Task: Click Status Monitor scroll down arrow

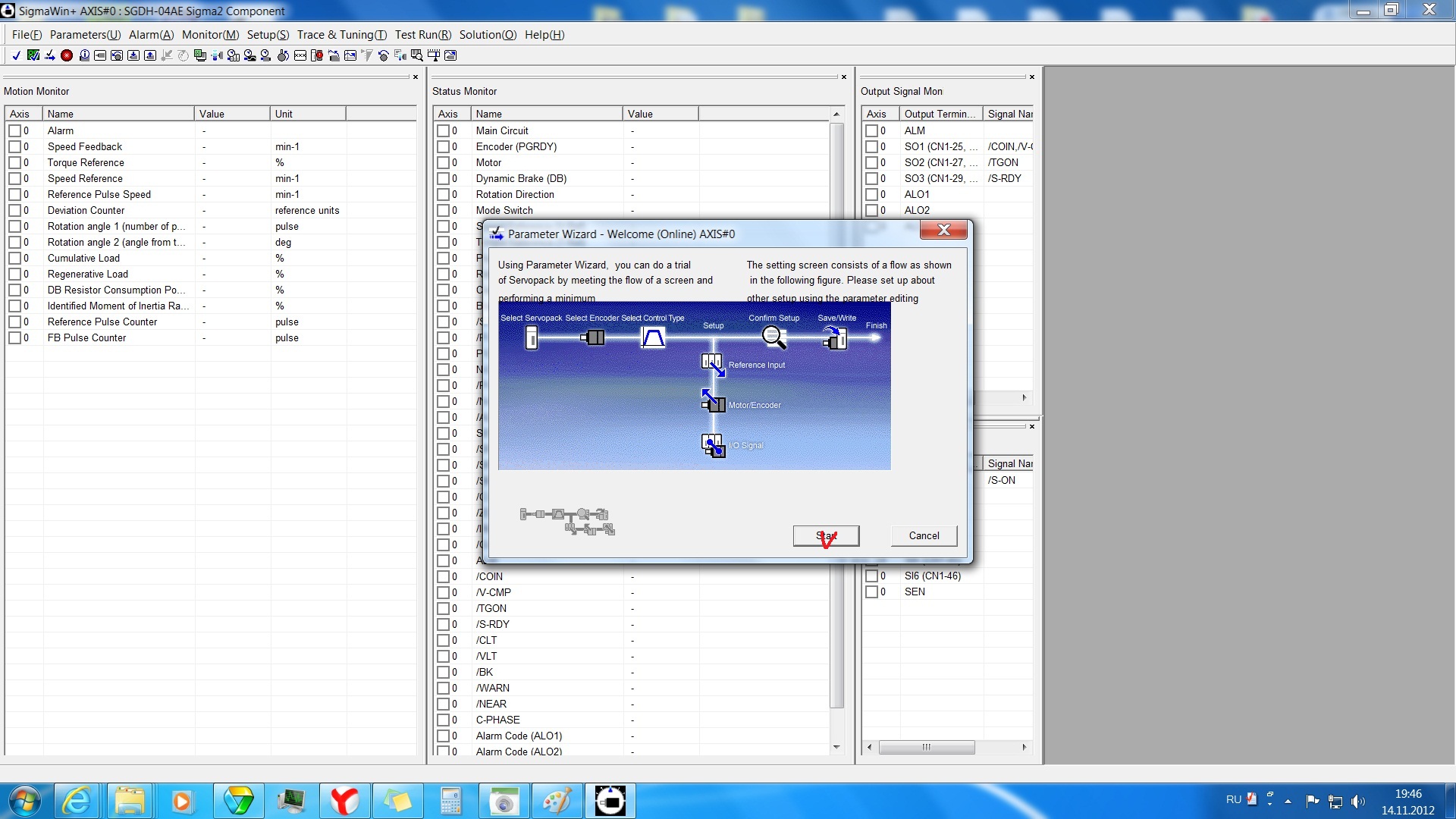Action: click(836, 747)
